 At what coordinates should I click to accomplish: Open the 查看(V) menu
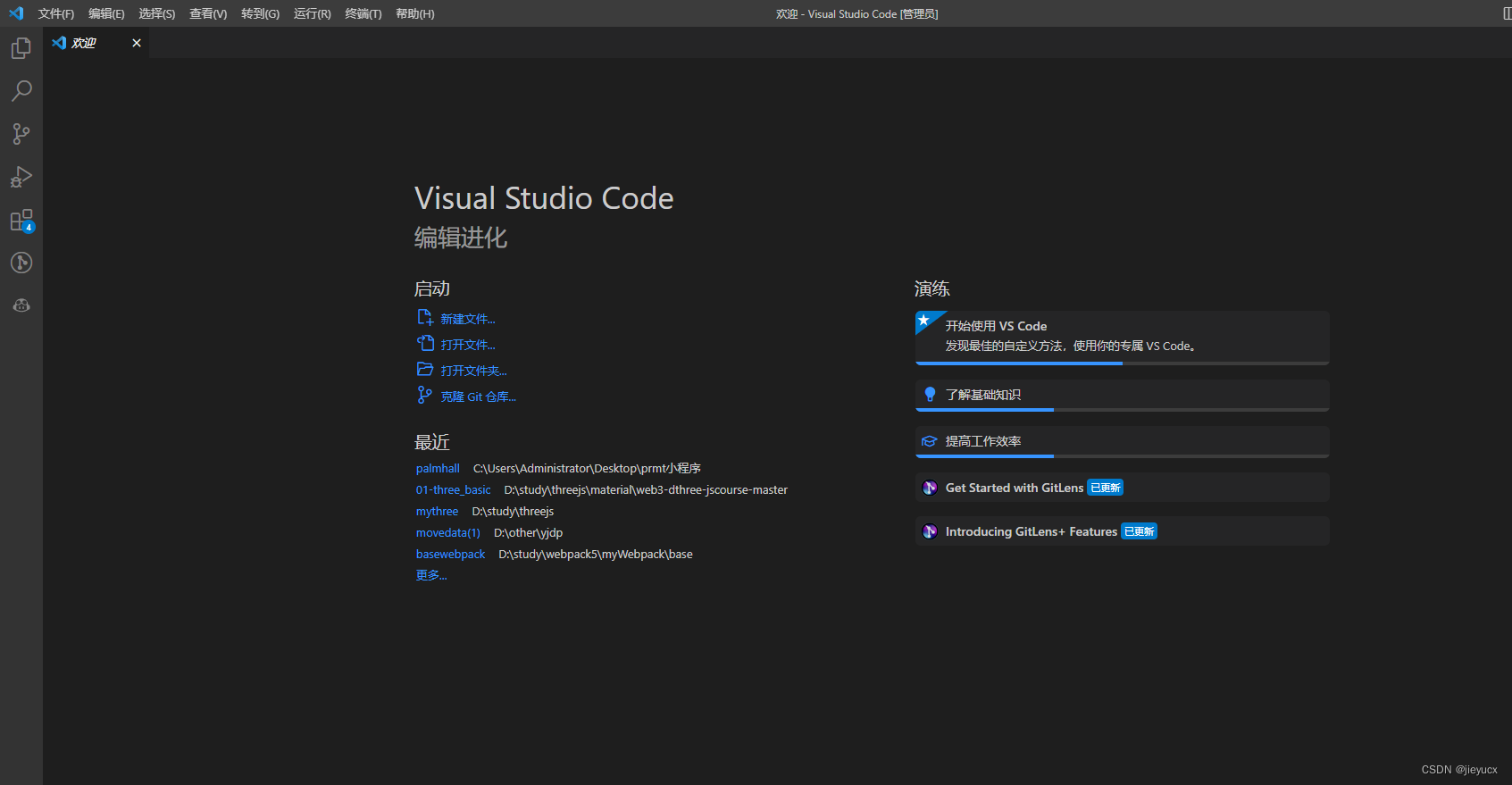pyautogui.click(x=208, y=13)
